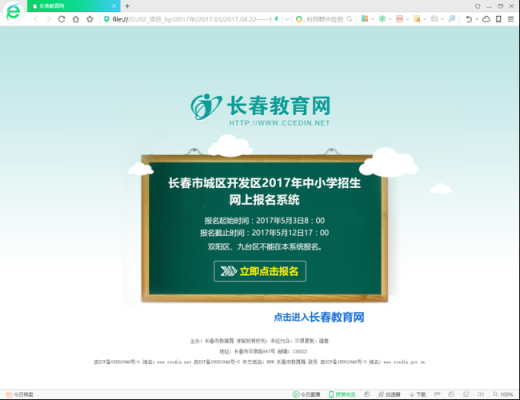Close the 长春教育网 tab

[114, 6]
